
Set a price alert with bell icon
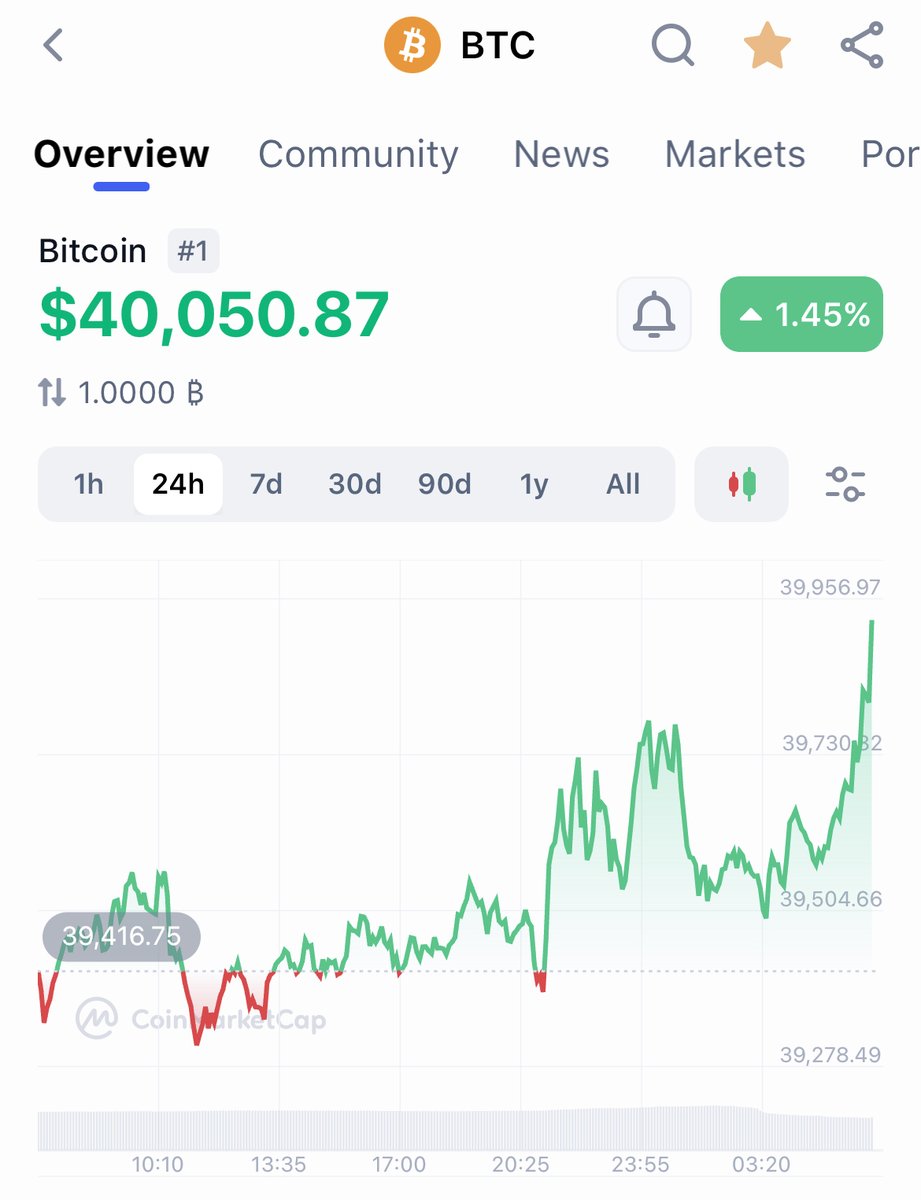pyautogui.click(x=654, y=314)
